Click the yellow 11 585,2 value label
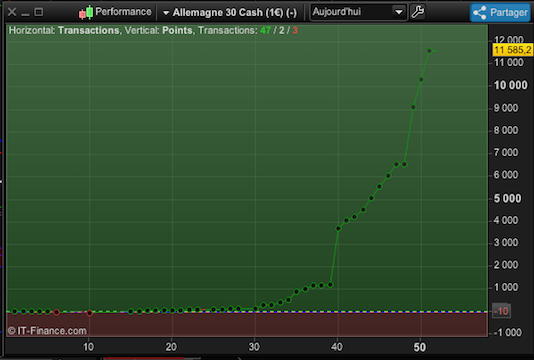Image resolution: width=534 pixels, height=360 pixels. pos(513,50)
